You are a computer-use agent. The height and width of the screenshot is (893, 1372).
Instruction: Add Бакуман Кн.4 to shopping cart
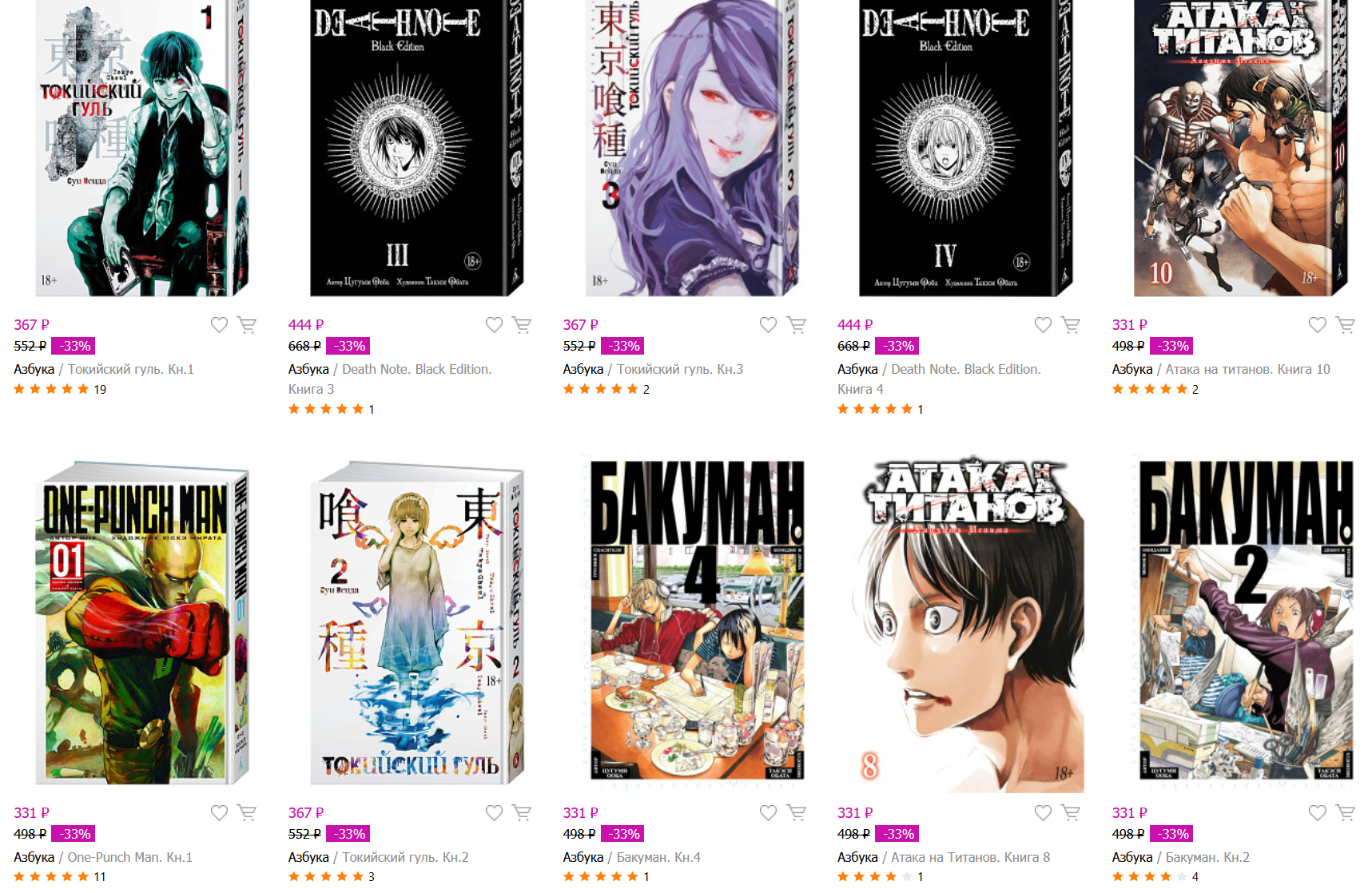click(x=796, y=813)
